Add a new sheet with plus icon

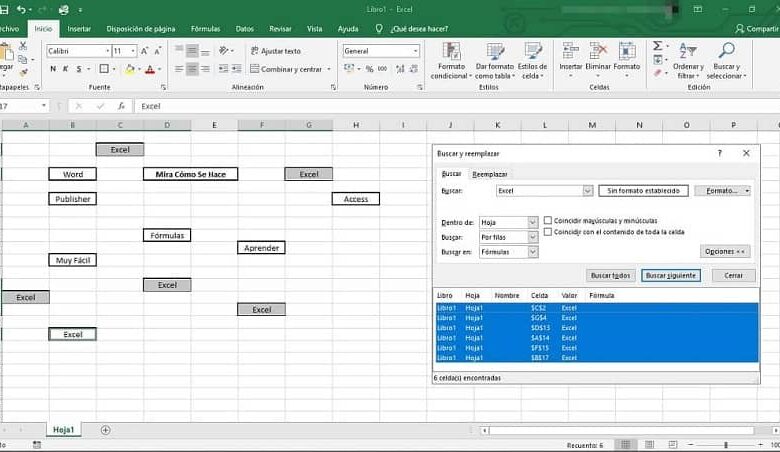coord(105,430)
